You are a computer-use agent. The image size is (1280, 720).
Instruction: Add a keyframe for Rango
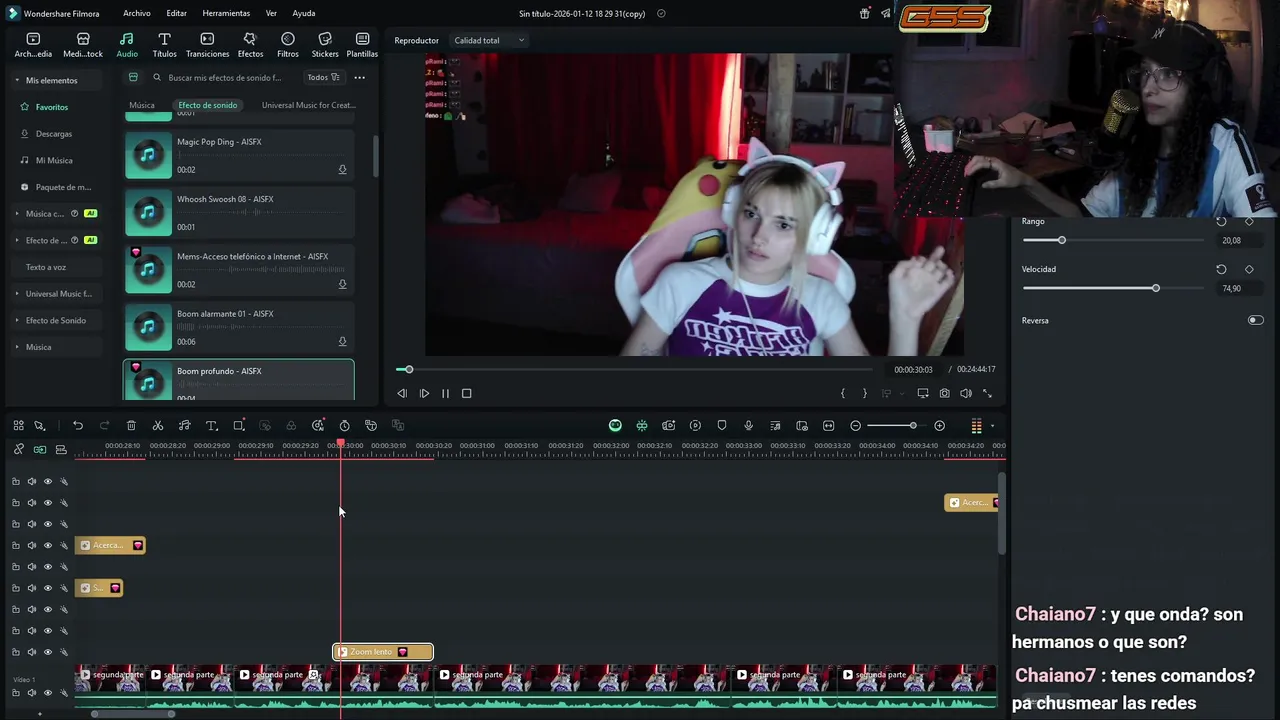point(1249,222)
